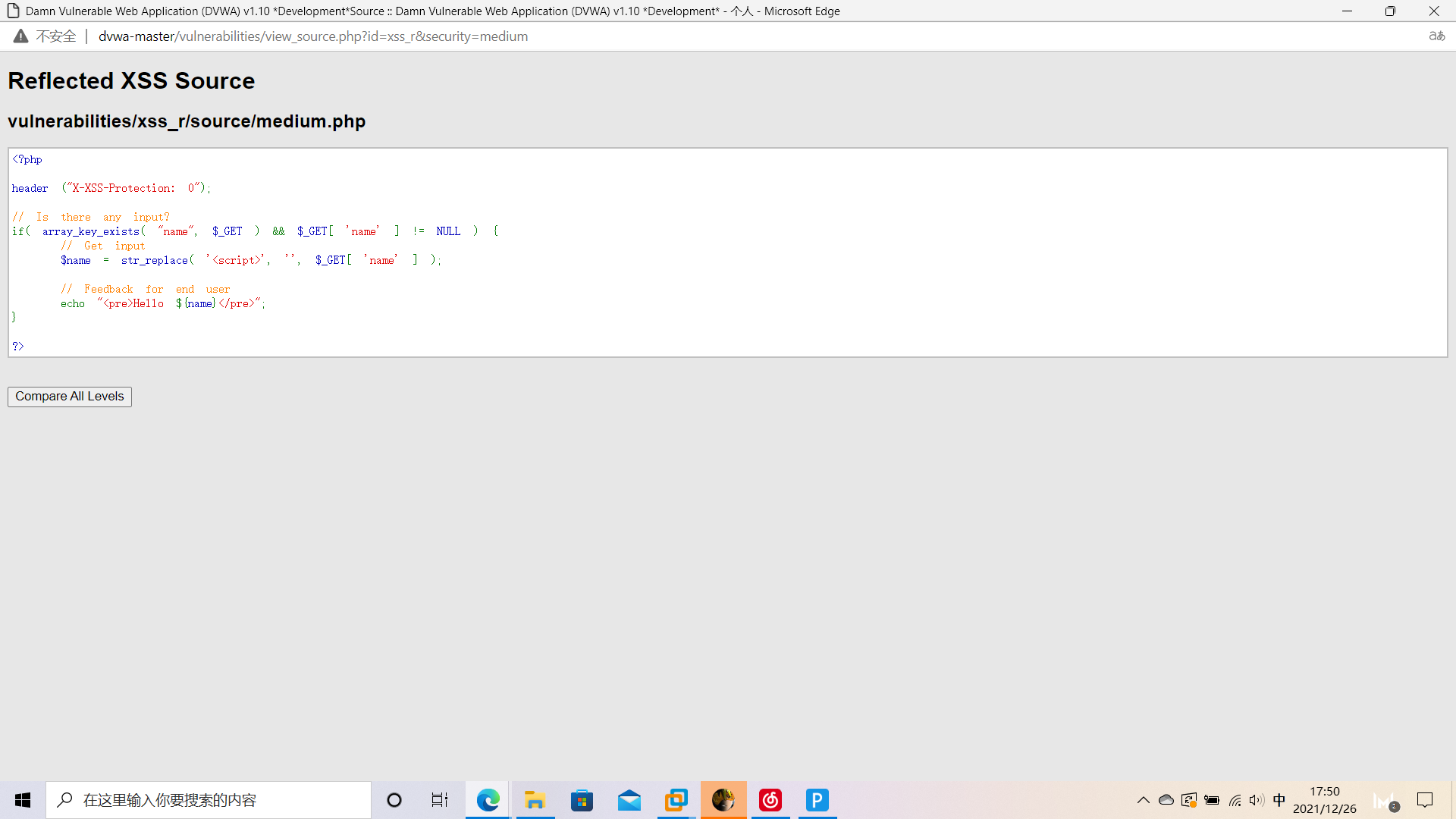Launch Microsoft Store from the taskbar

(582, 800)
